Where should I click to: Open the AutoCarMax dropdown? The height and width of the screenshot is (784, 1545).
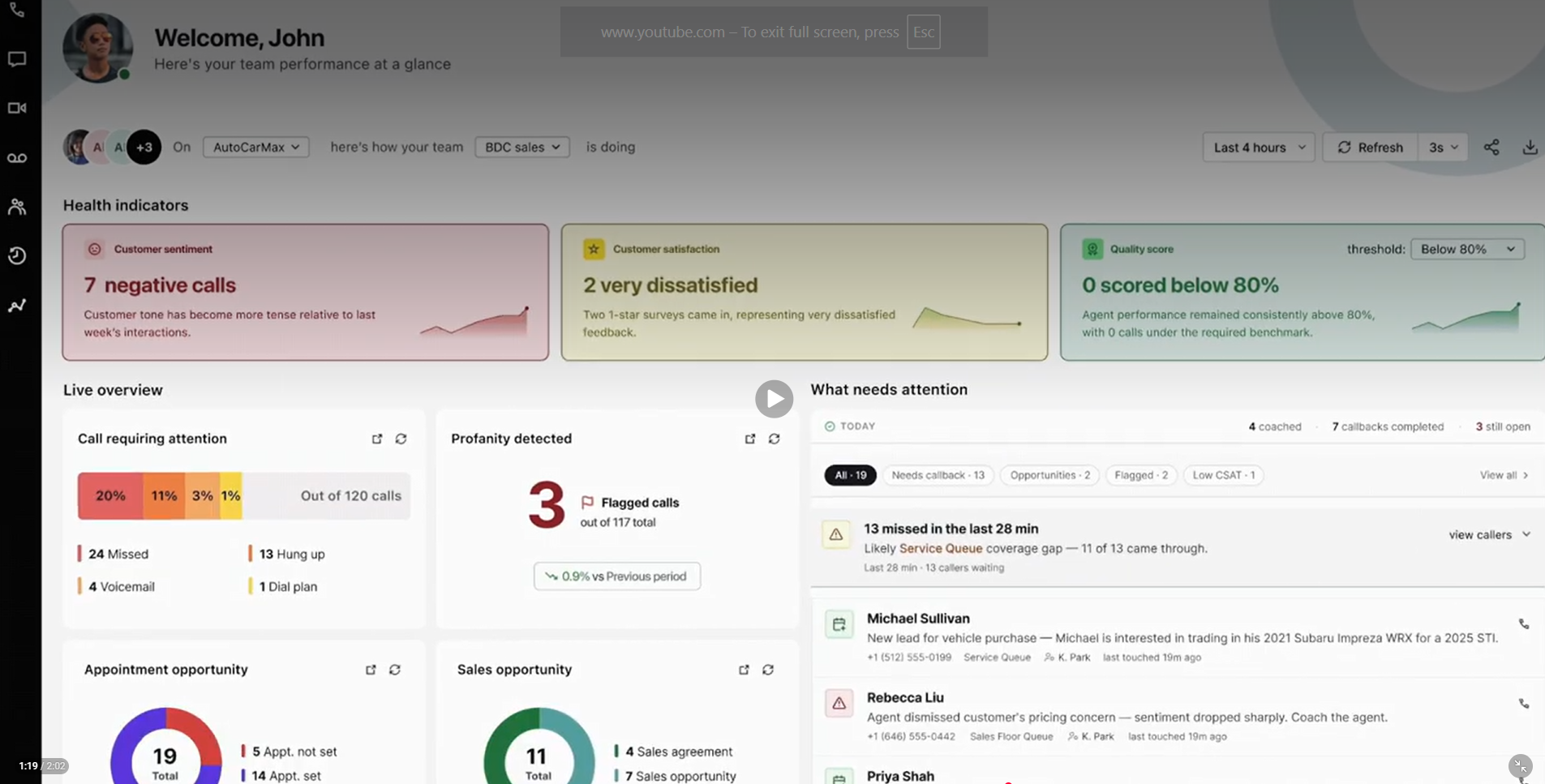pyautogui.click(x=255, y=147)
